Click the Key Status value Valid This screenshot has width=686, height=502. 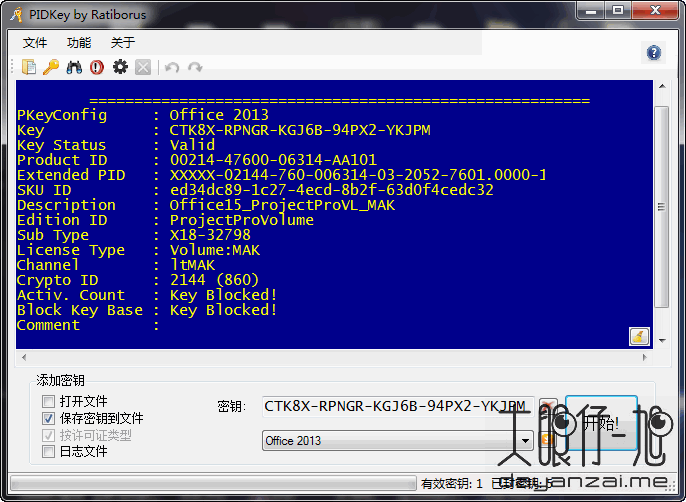[192, 145]
